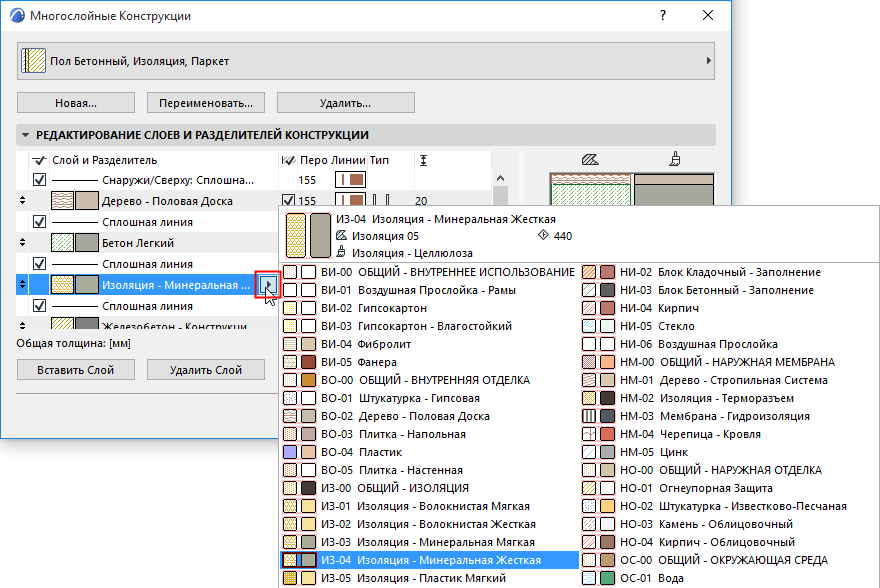The image size is (880, 588).
Task: Select 'ИЗ-01 Изоляция - Волокнистая Мягкая' entry
Action: pos(429,506)
